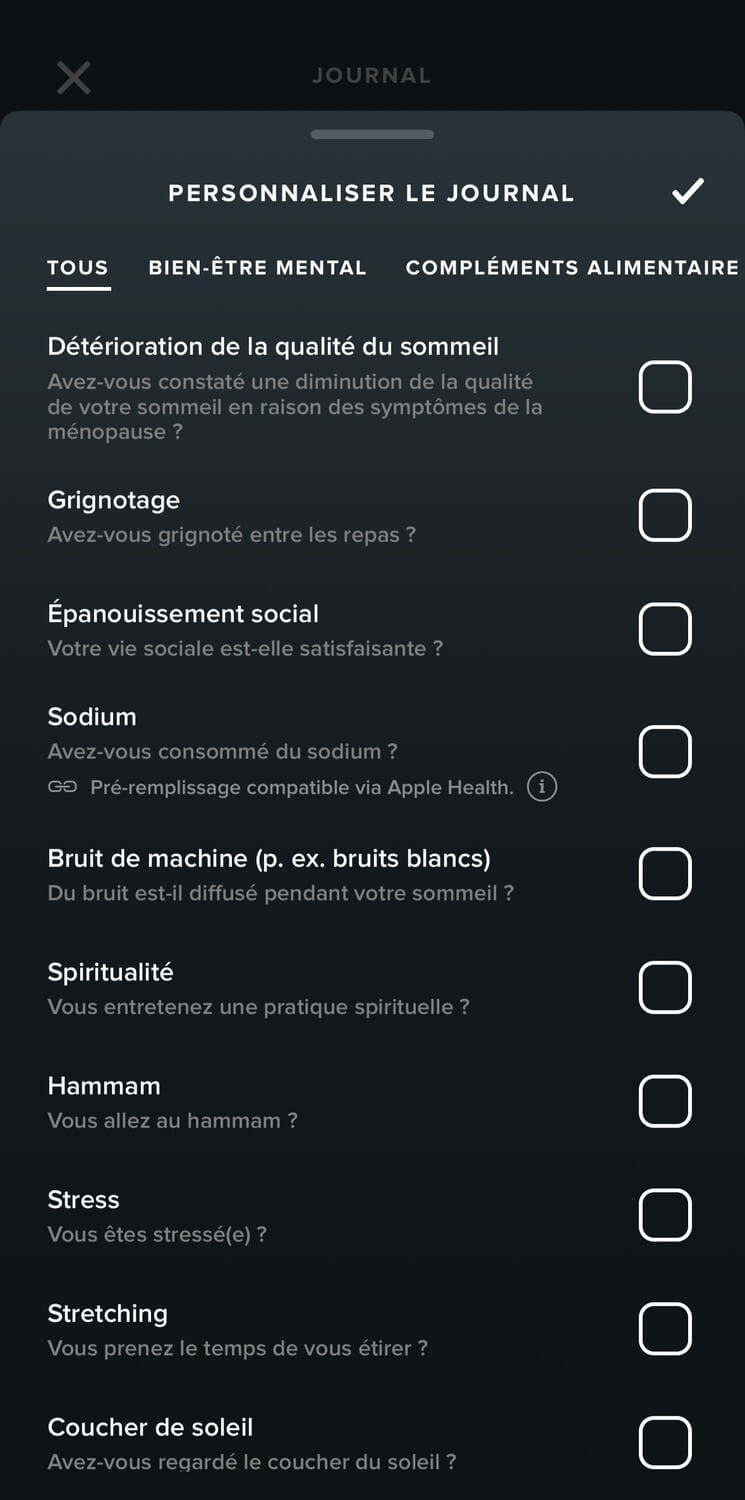Check the Bruit de machine box
The height and width of the screenshot is (1500, 745).
[x=665, y=873]
